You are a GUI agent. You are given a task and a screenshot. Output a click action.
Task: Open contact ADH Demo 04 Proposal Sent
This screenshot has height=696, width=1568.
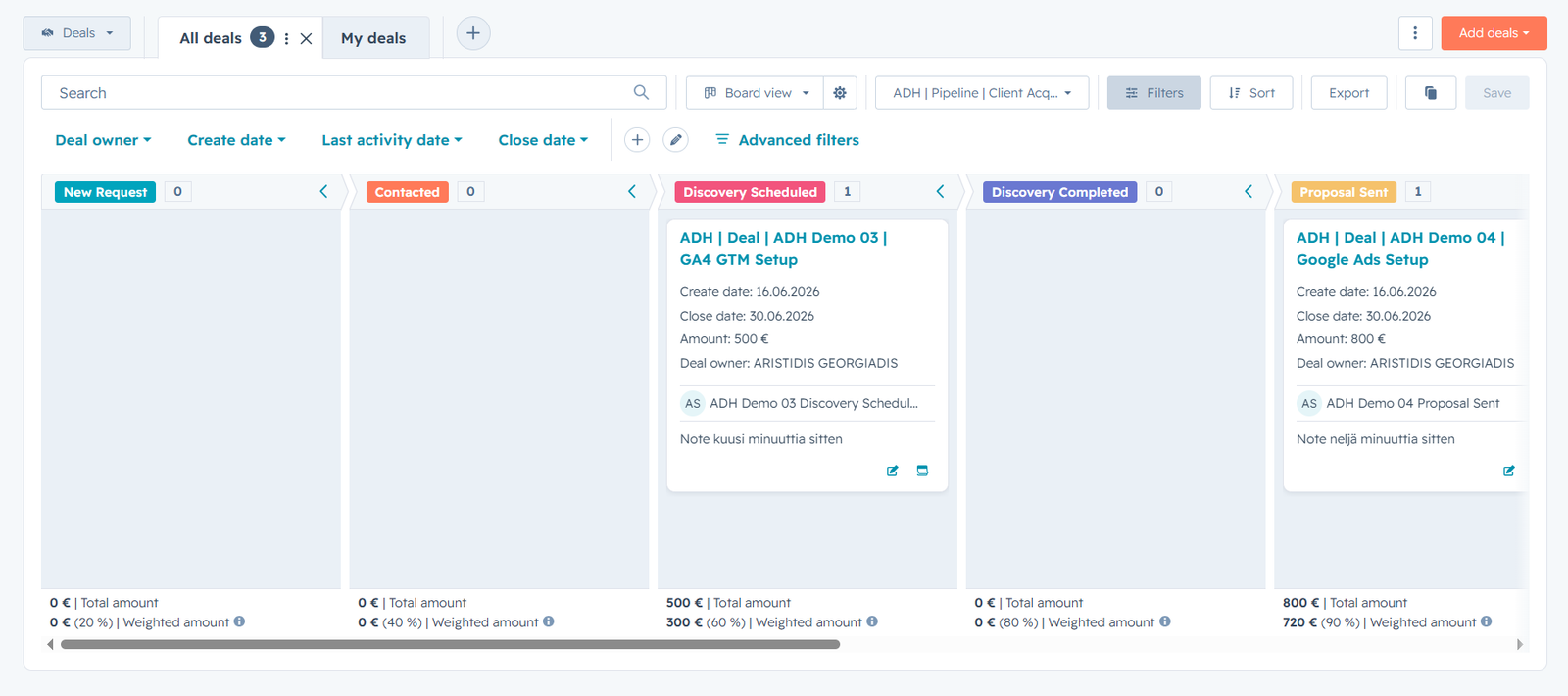point(1412,403)
